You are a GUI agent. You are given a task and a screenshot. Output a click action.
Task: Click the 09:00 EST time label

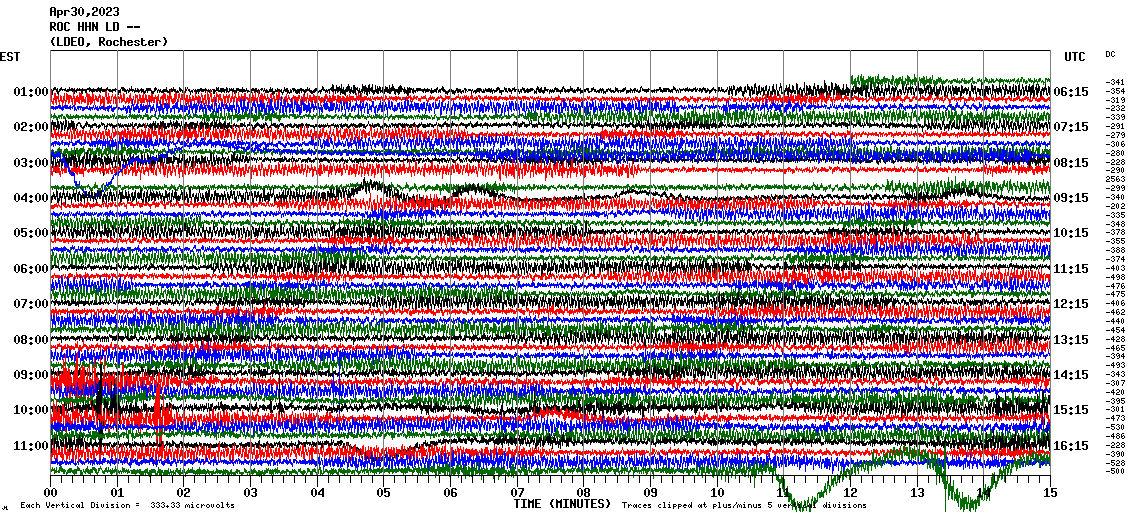[31, 375]
